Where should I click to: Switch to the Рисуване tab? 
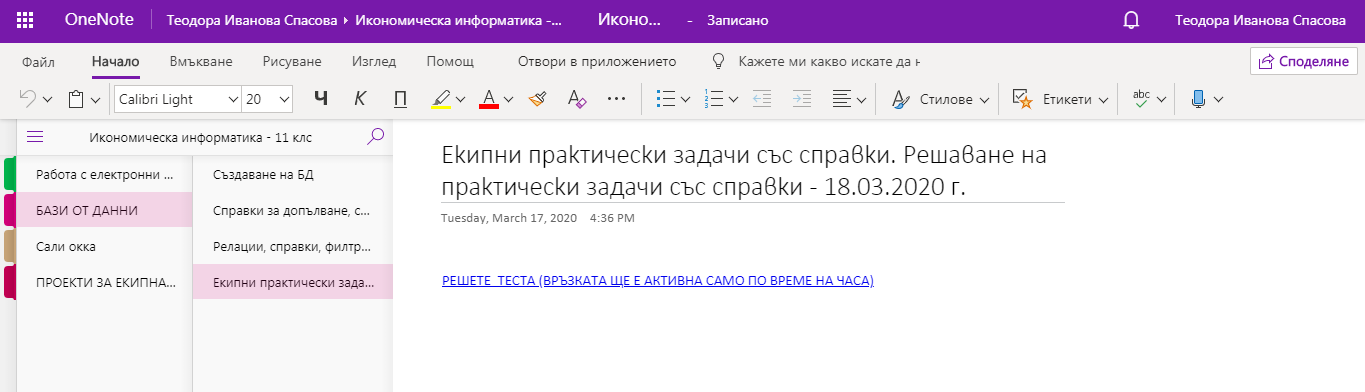tap(292, 61)
